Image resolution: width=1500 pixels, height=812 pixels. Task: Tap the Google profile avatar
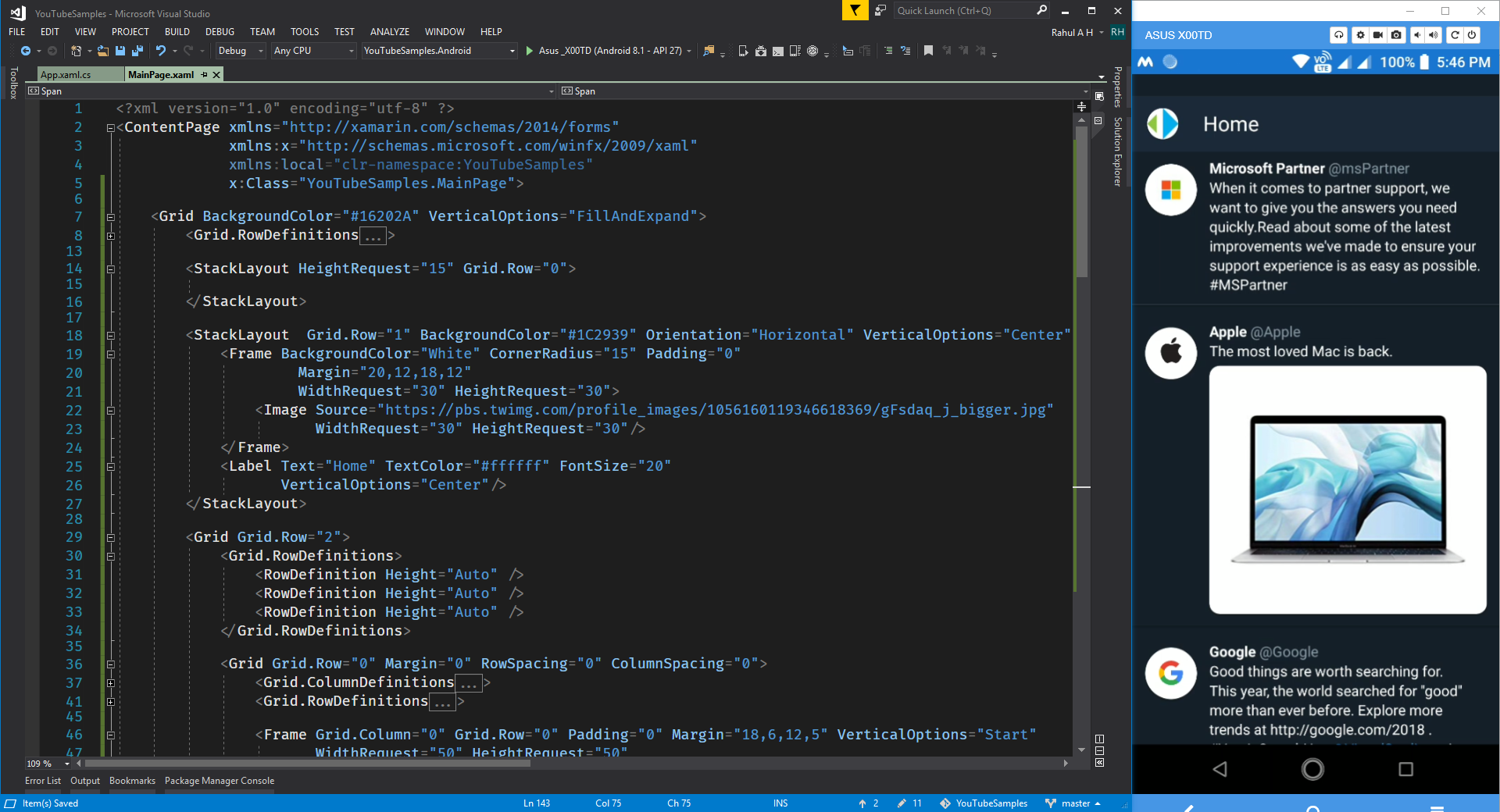(x=1170, y=672)
